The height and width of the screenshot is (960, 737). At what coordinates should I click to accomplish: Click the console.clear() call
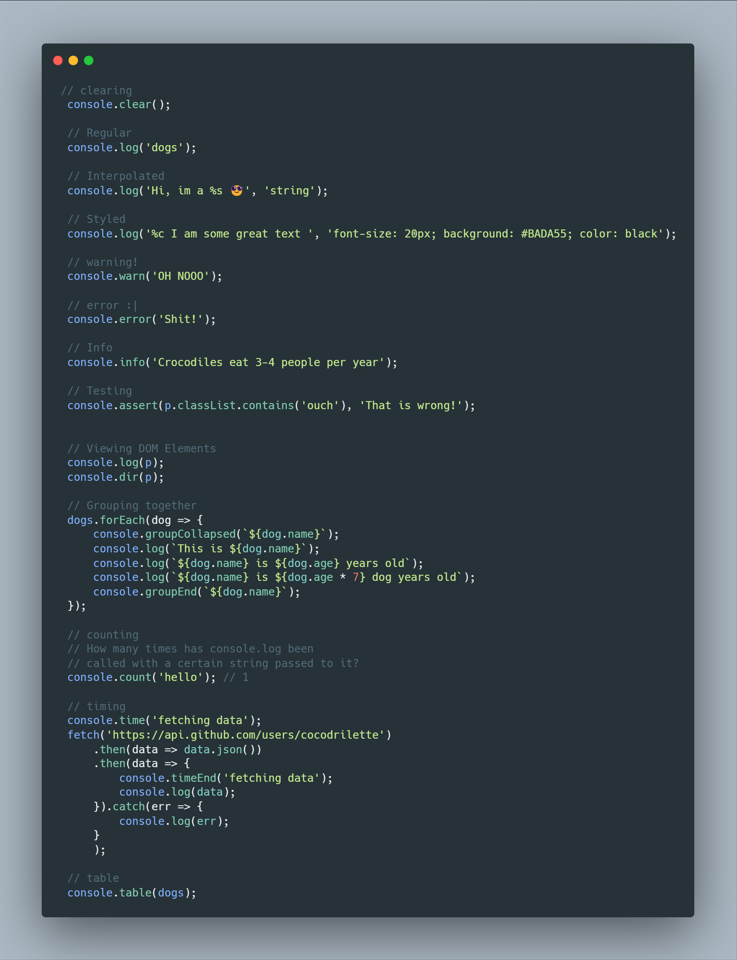pyautogui.click(x=119, y=105)
